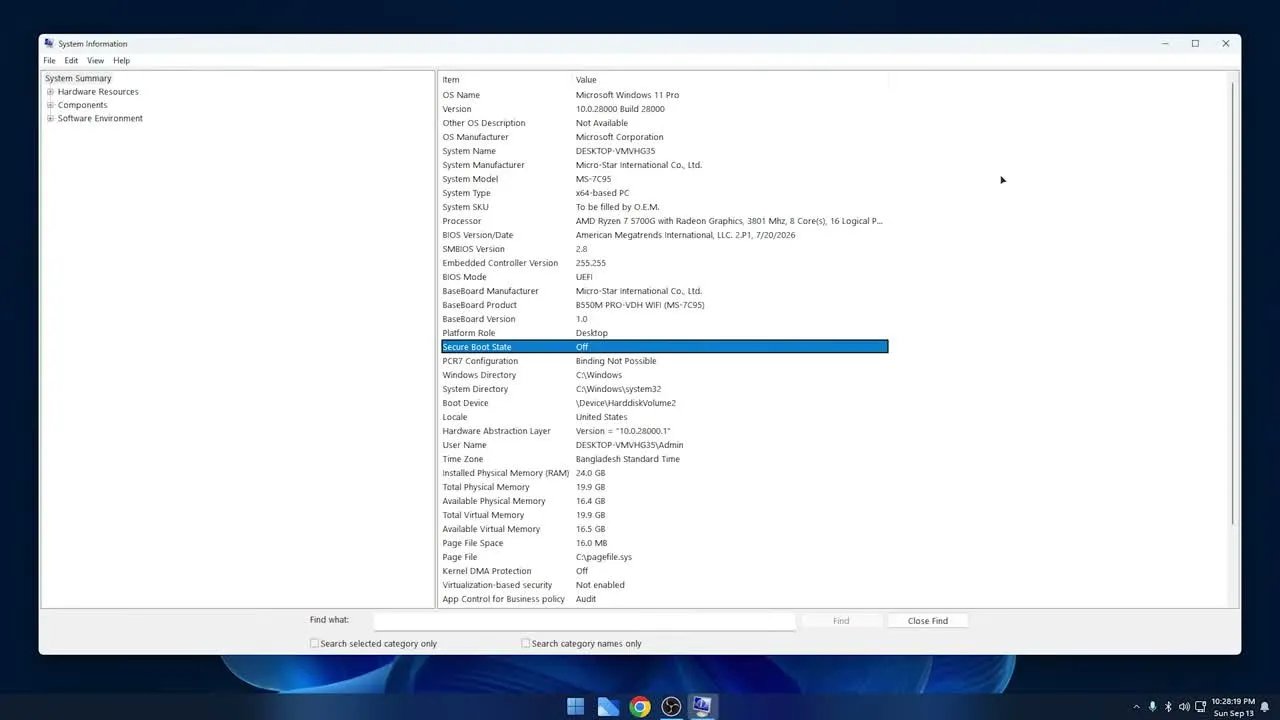Click the microphone tray icon
This screenshot has width=1280, height=720.
pyautogui.click(x=1152, y=707)
